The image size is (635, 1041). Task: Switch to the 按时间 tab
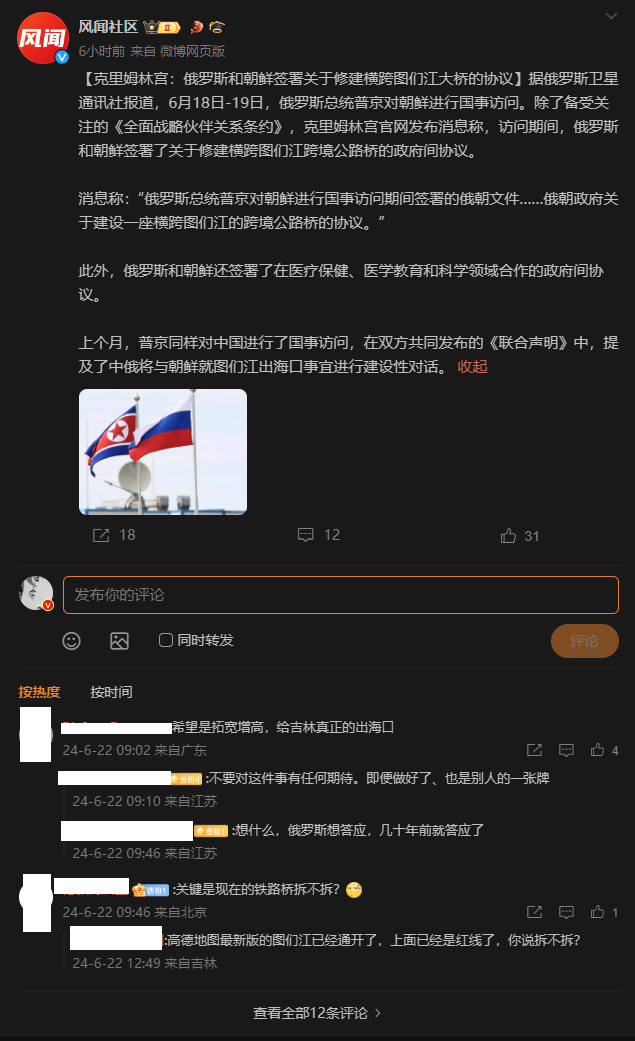(x=112, y=692)
